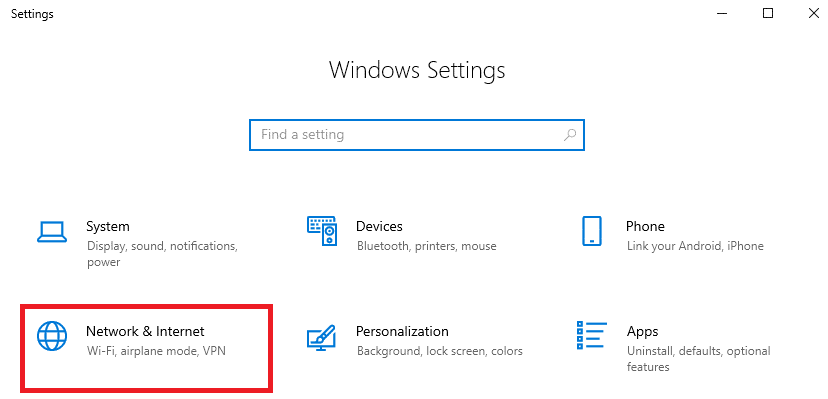828x399 pixels.
Task: Click "Background, lock screen, colors" description
Action: (440, 351)
